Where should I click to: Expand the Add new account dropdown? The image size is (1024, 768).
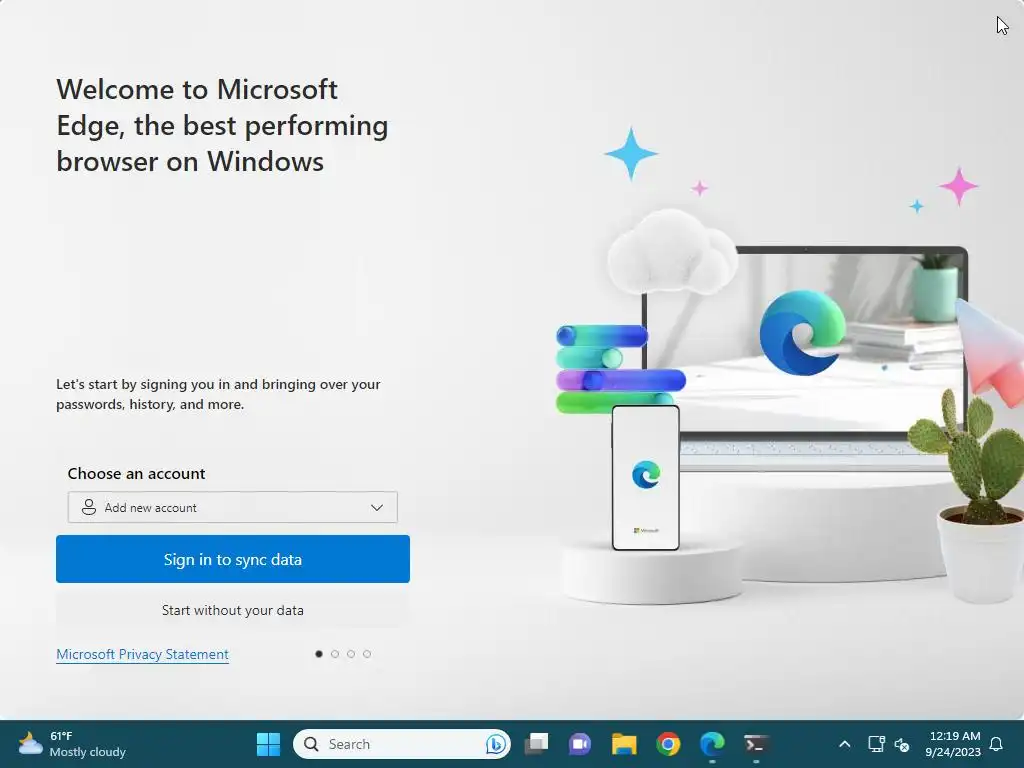coord(232,507)
